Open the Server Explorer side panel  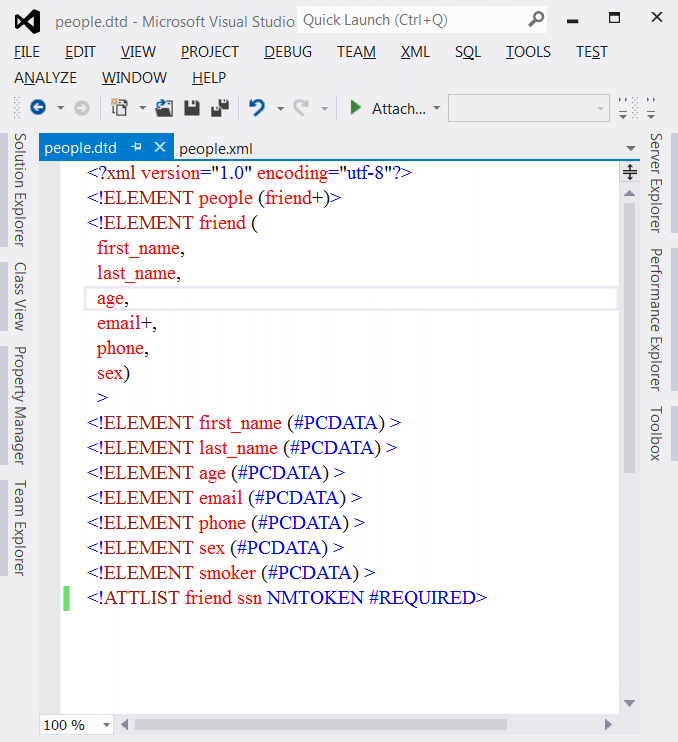(655, 183)
